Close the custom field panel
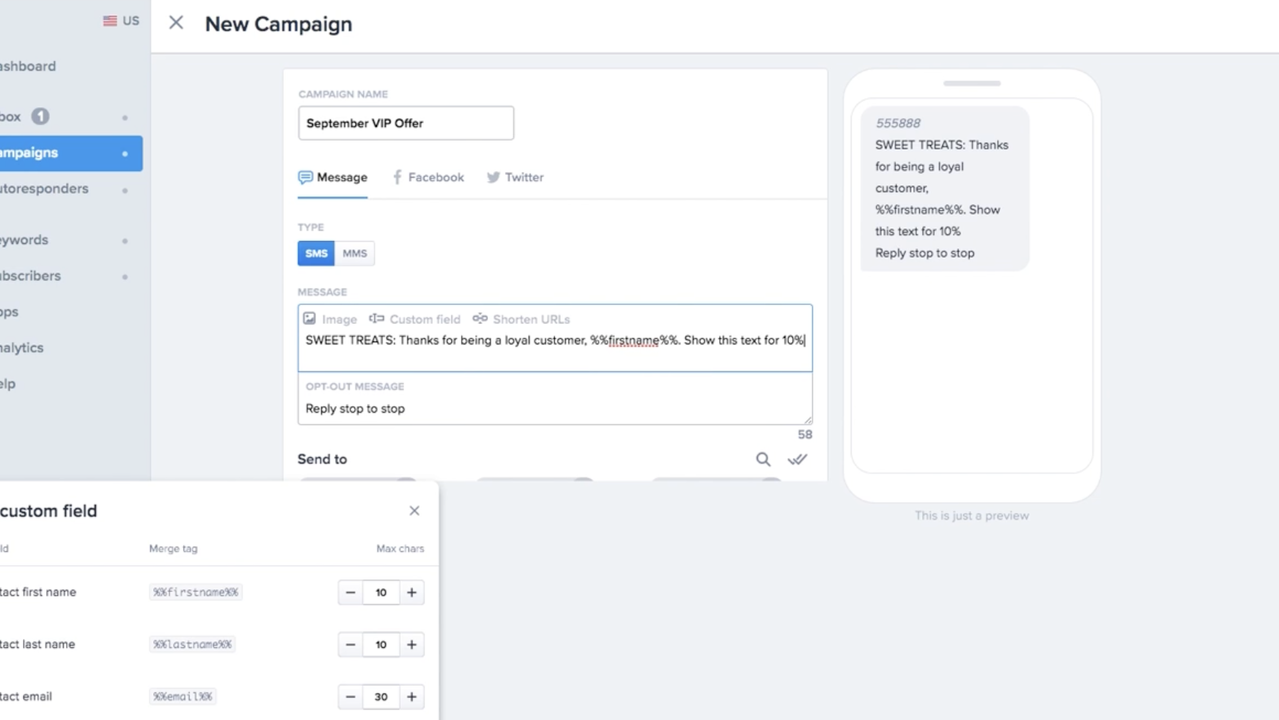 pos(414,511)
